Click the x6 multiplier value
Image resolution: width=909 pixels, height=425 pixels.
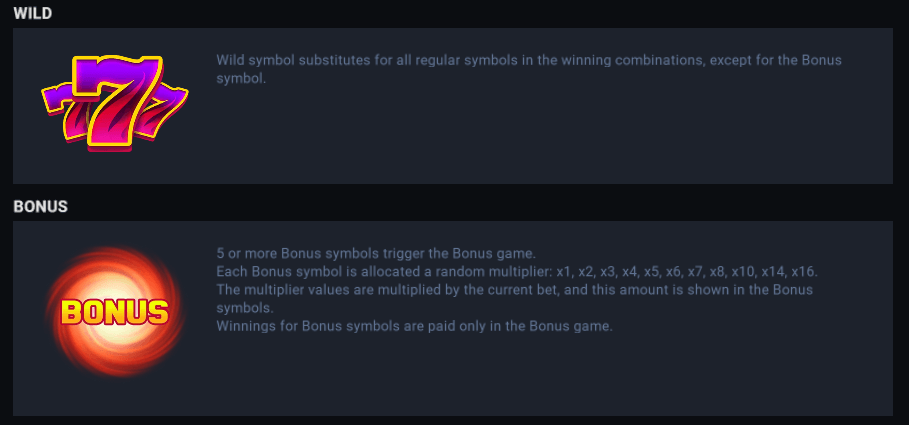click(674, 272)
